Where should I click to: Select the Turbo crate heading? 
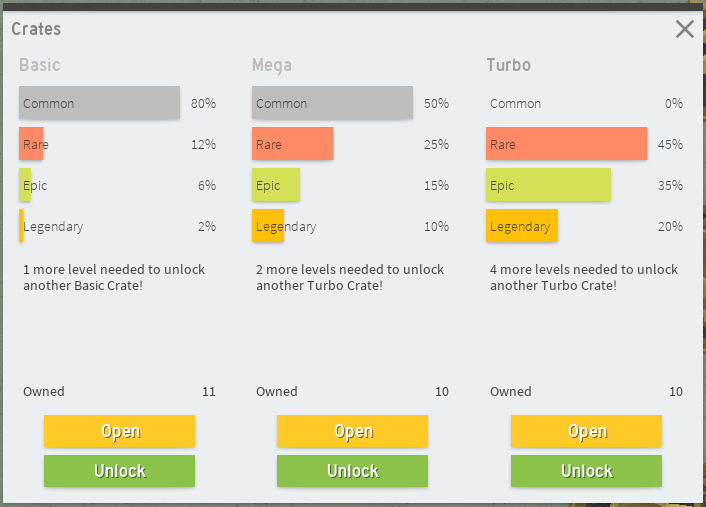(508, 65)
